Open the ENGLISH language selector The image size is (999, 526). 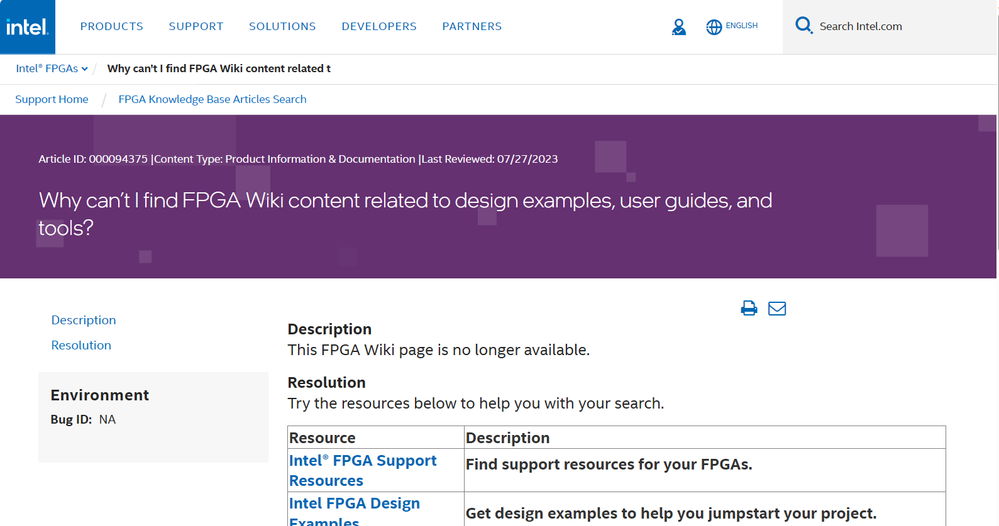742,26
